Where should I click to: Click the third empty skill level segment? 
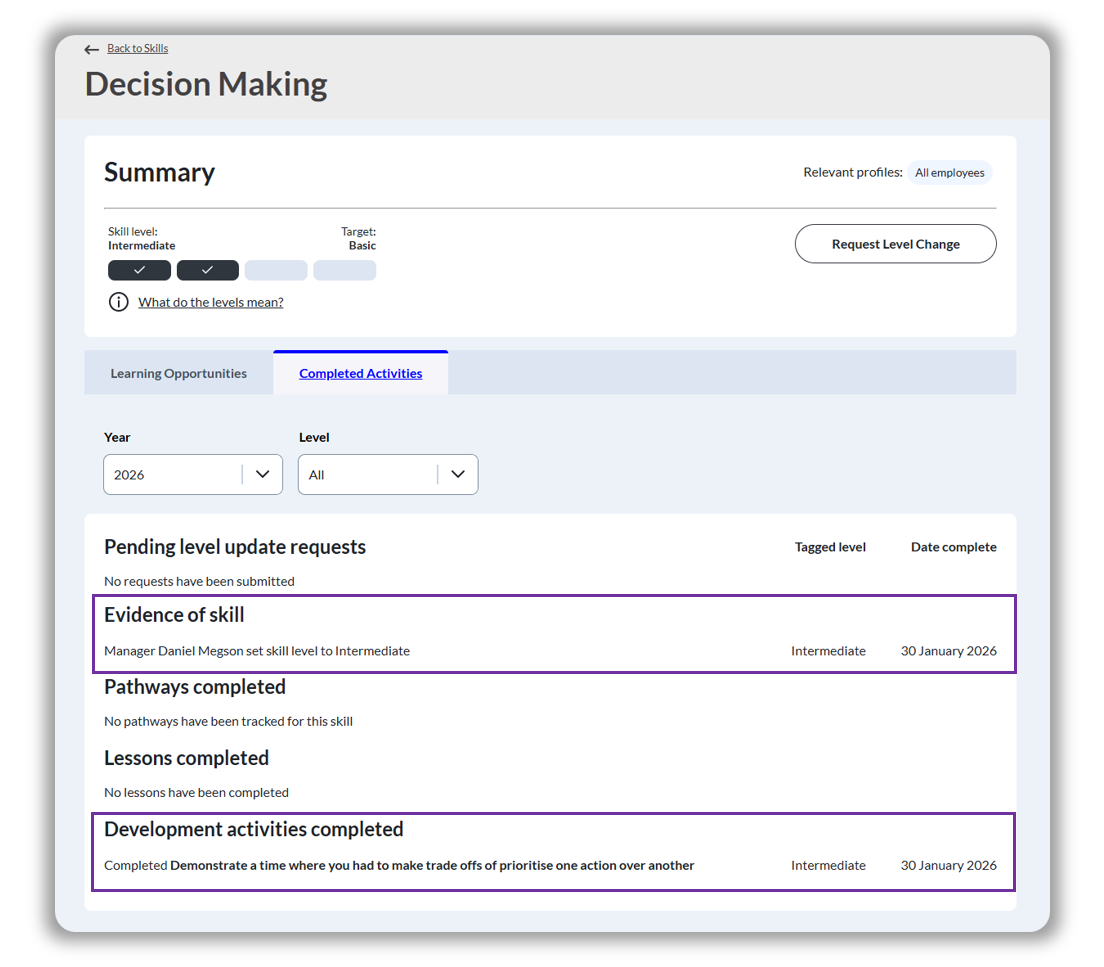click(276, 270)
